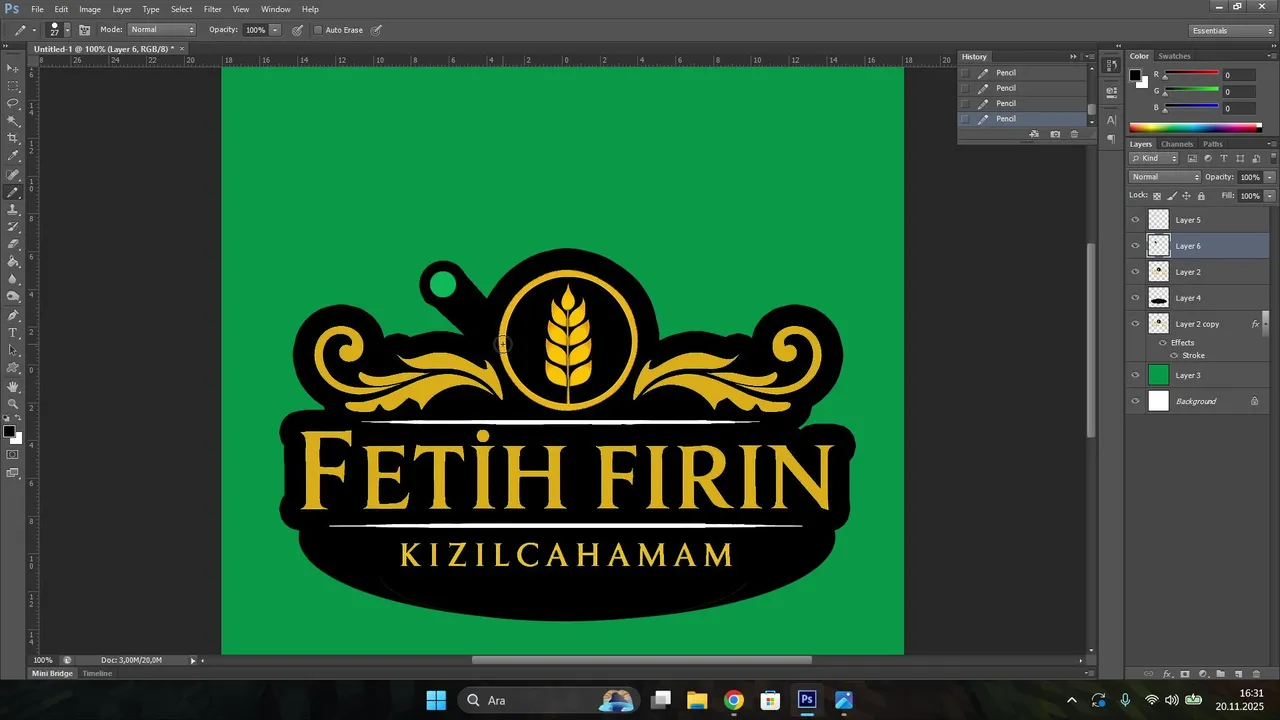Hide Layer 4 visibility eye
Screen dimensions: 1280x720
1135,298
